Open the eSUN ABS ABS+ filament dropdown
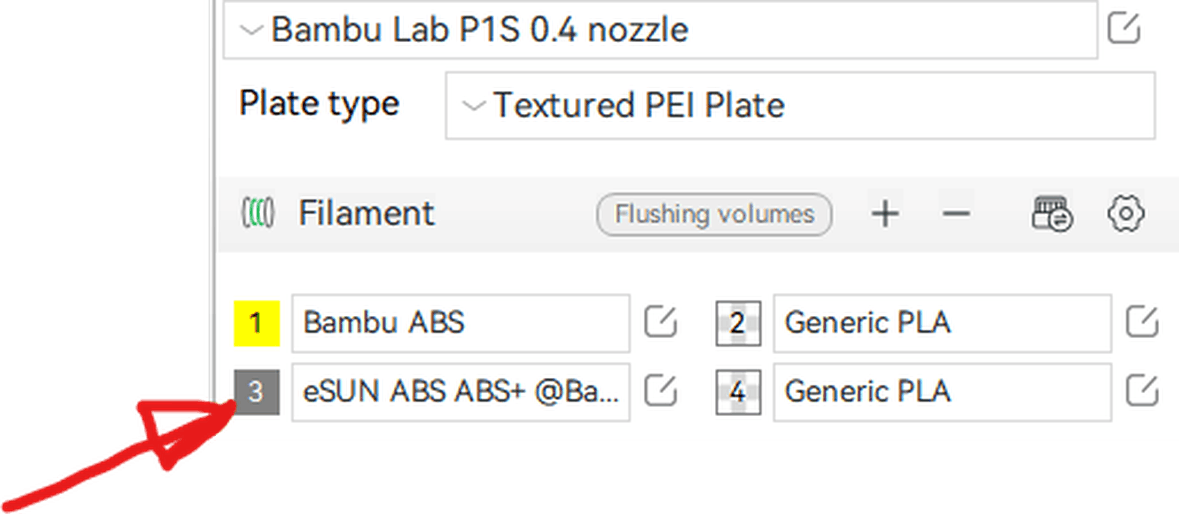This screenshot has height=514, width=1179. pyautogui.click(x=460, y=391)
